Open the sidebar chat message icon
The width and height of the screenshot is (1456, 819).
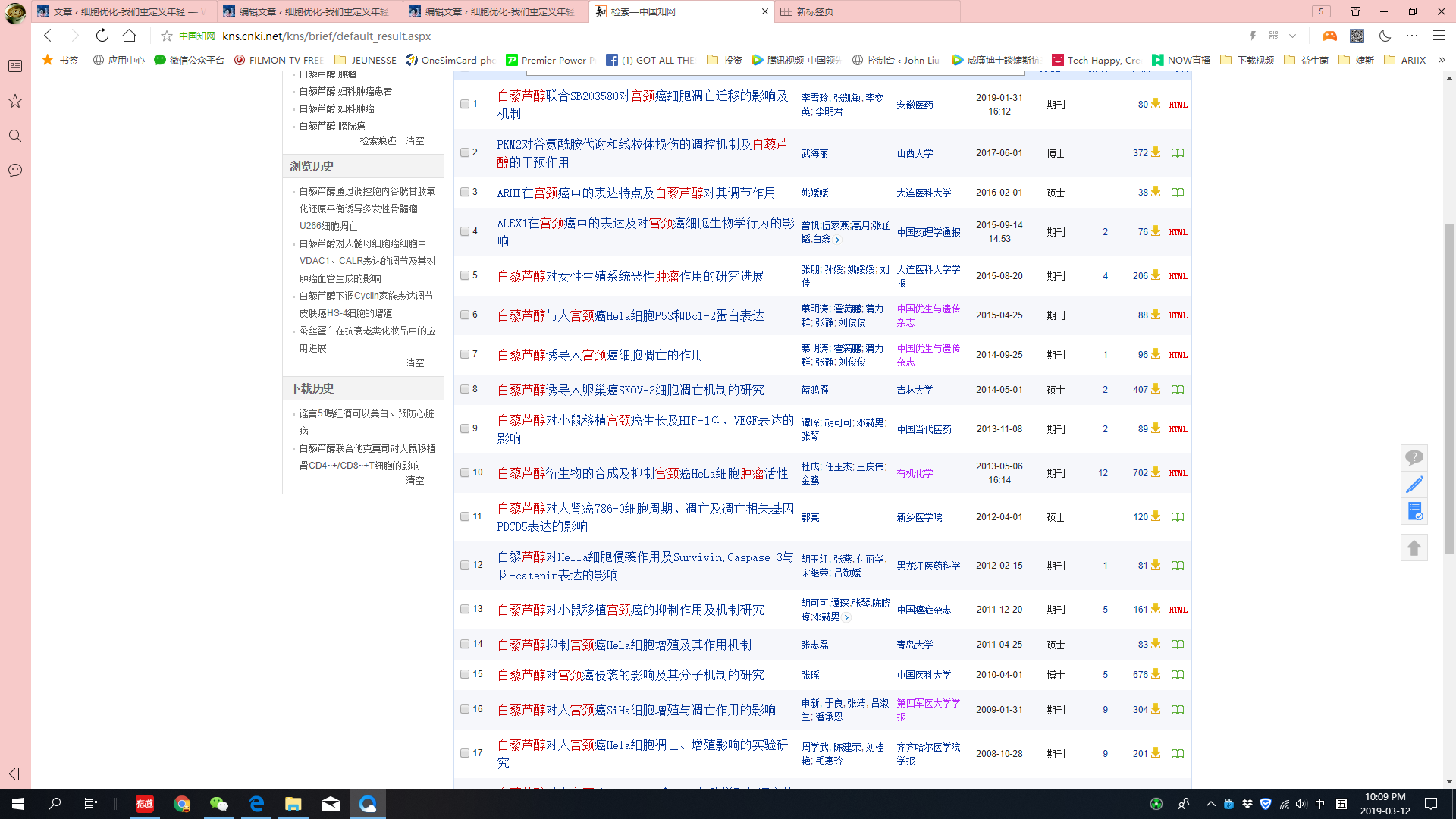tap(15, 171)
